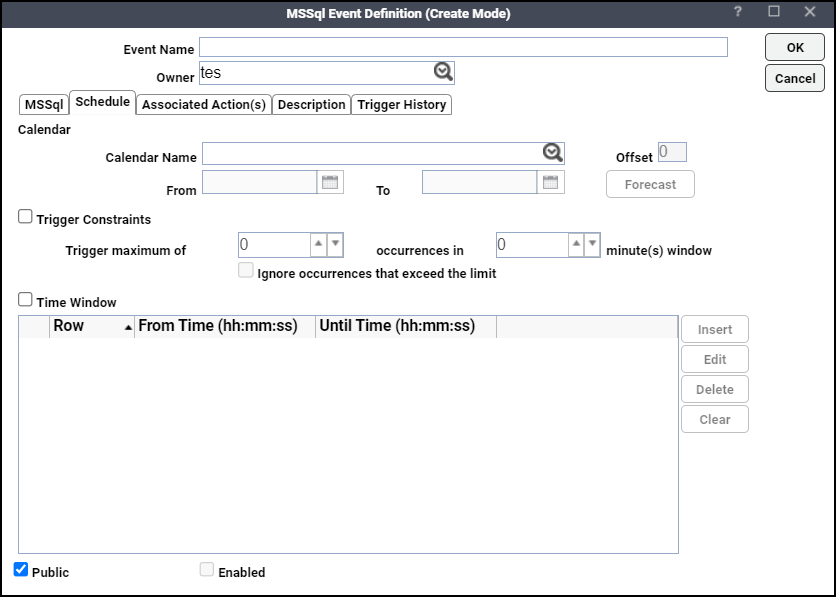
Task: Increase the trigger maximum occurrences value
Action: 319,245
